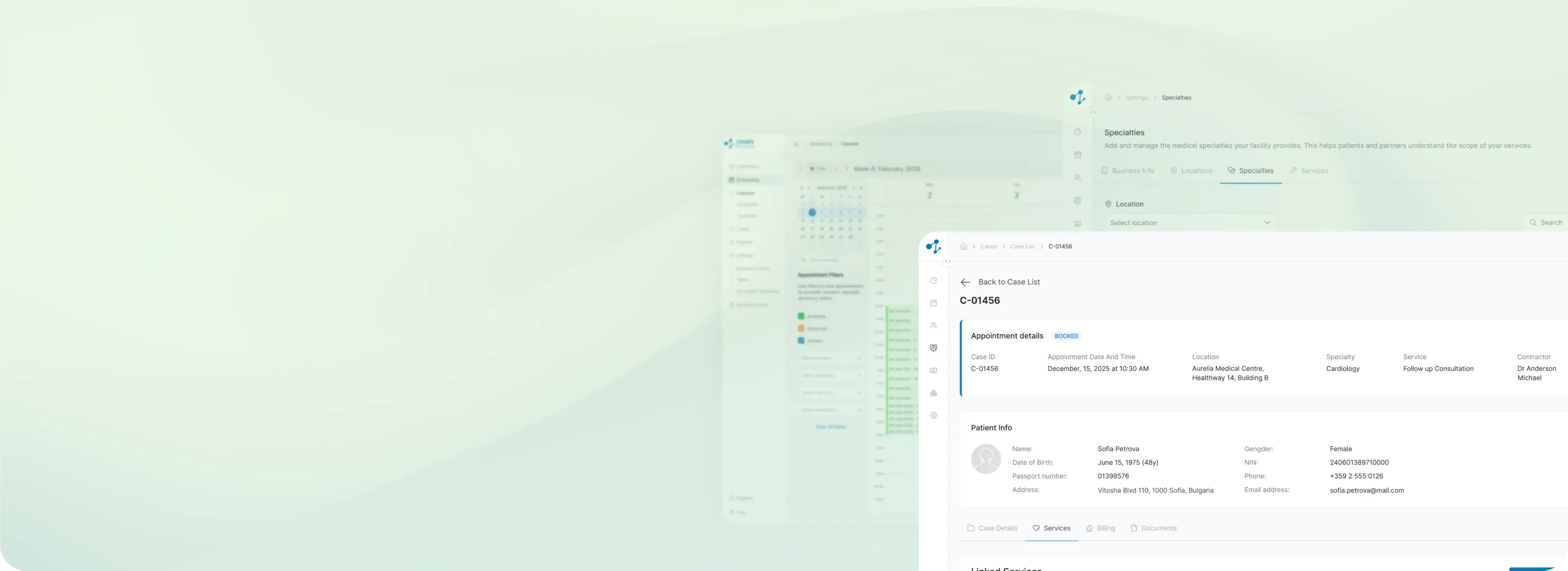
Task: Open the calendar icon in case sidebar
Action: point(933,303)
